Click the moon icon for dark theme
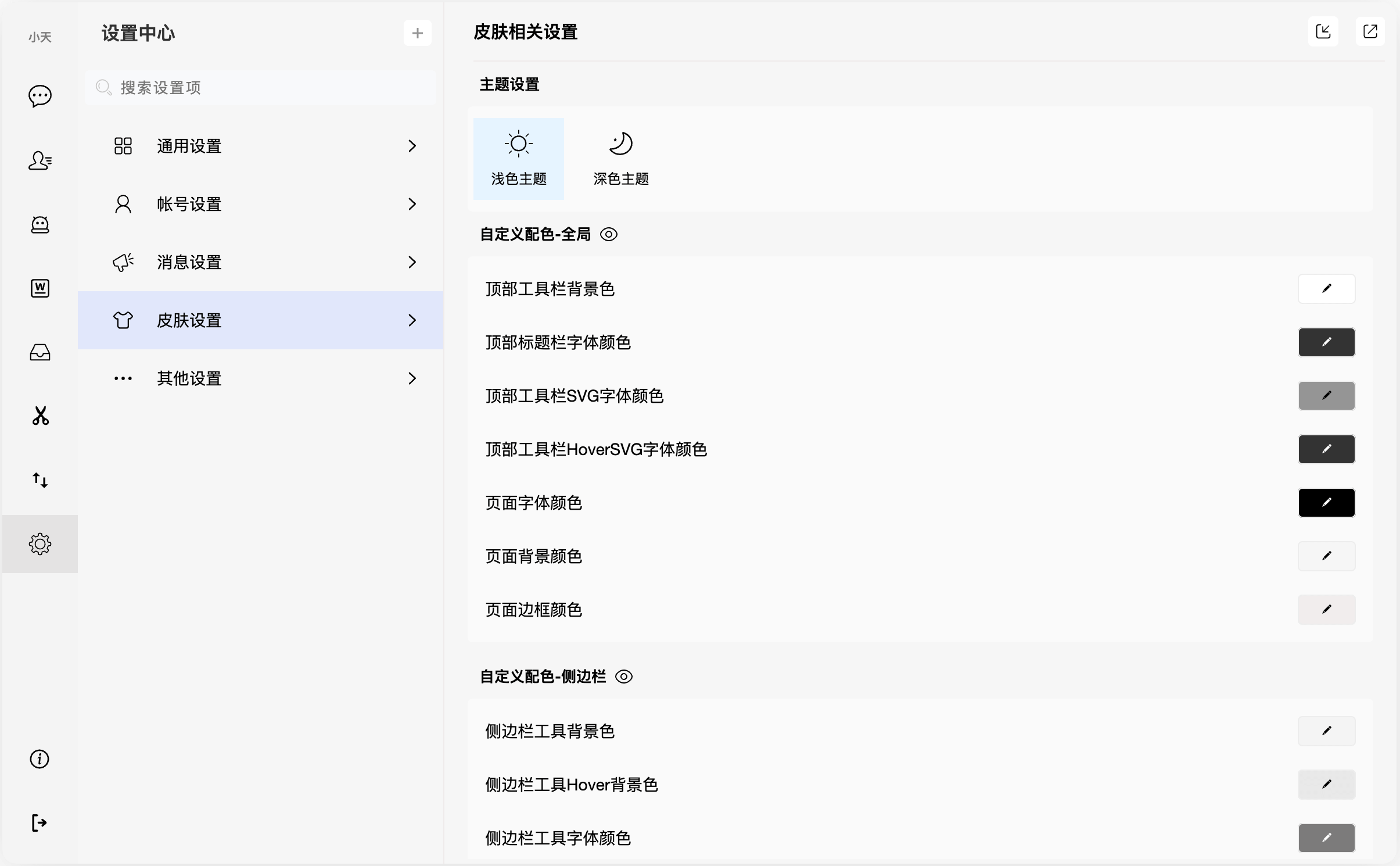This screenshot has height=866, width=1400. [x=621, y=144]
